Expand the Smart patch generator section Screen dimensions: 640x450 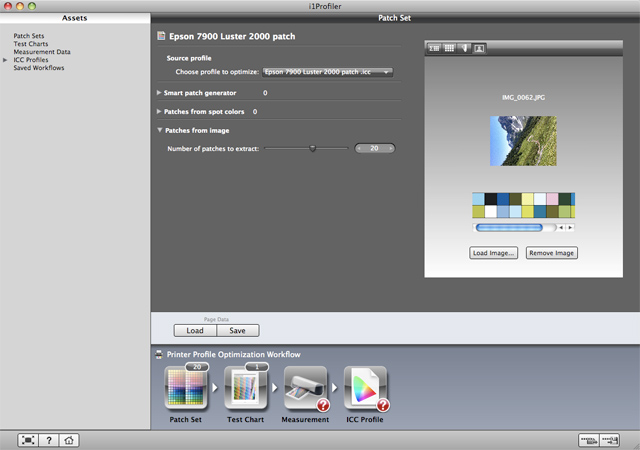pyautogui.click(x=159, y=93)
